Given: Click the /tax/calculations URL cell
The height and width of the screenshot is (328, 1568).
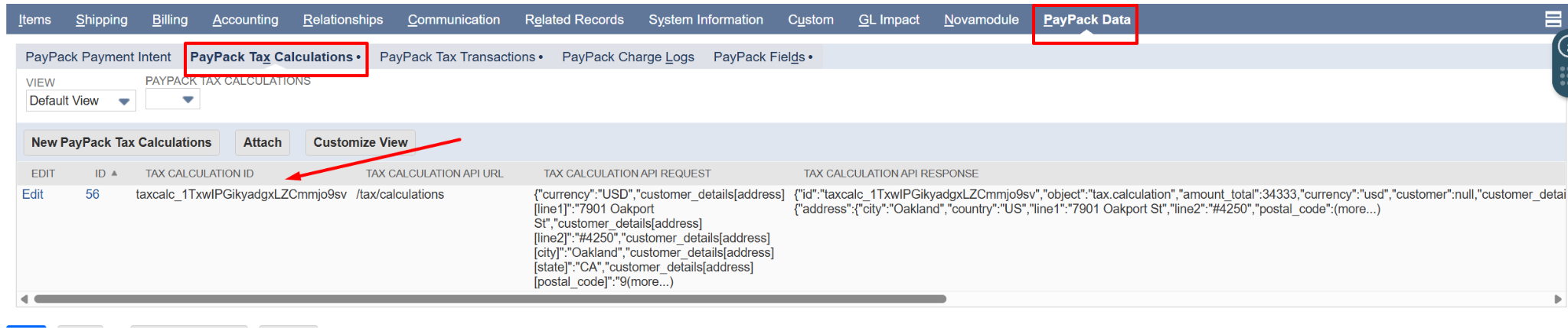Looking at the screenshot, I should [400, 194].
